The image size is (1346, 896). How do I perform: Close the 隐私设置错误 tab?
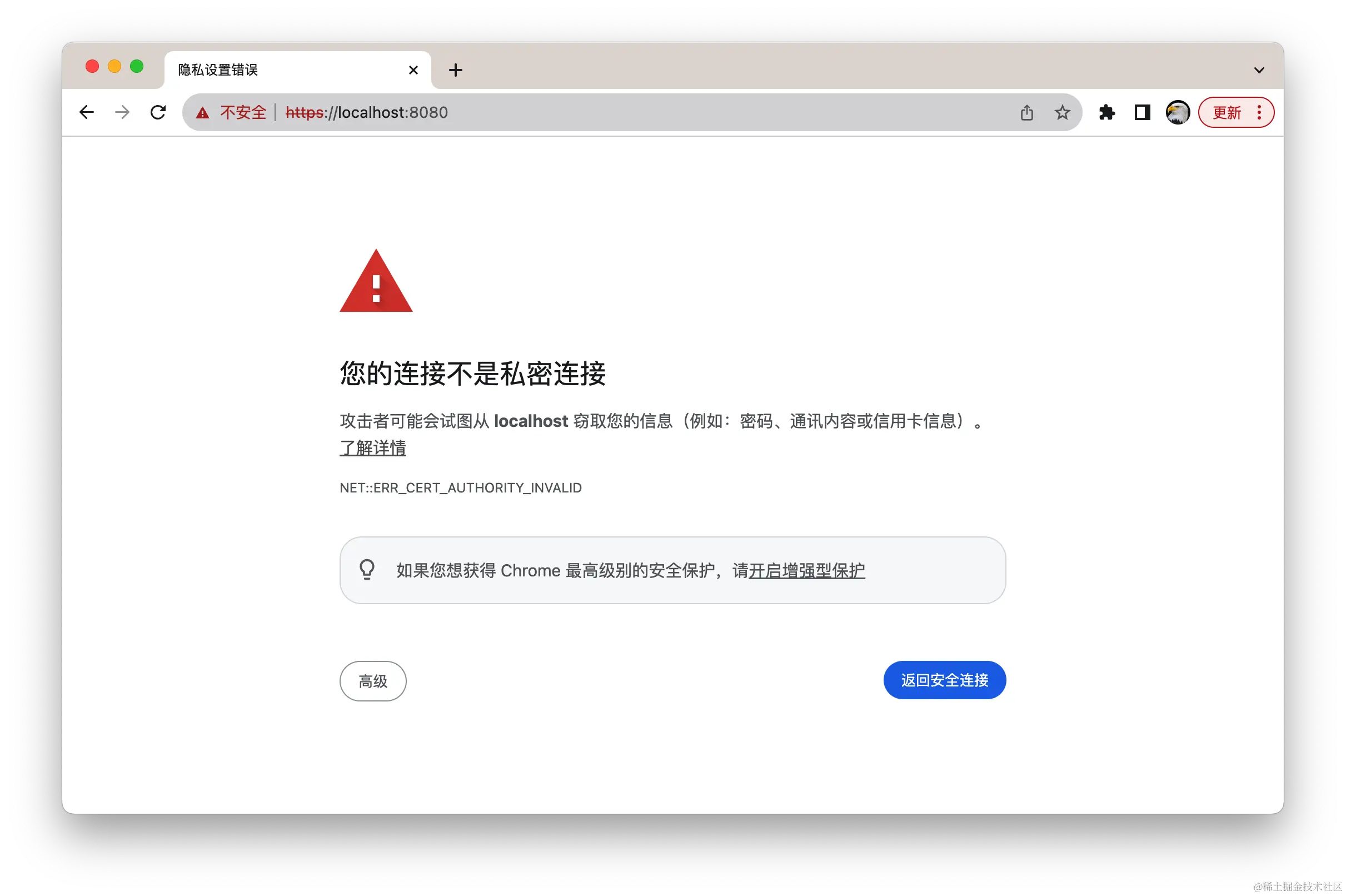click(x=413, y=69)
